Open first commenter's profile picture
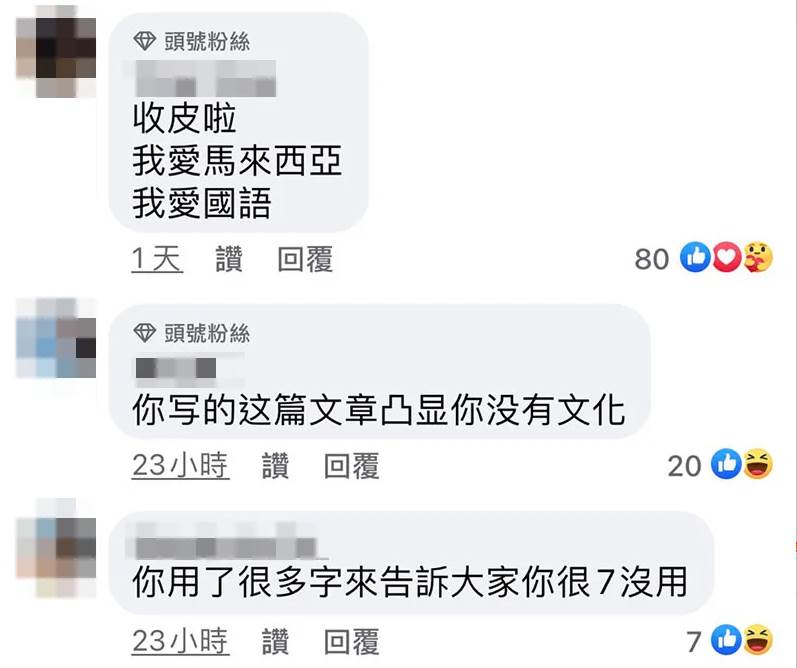797x668 pixels. pyautogui.click(x=56, y=52)
